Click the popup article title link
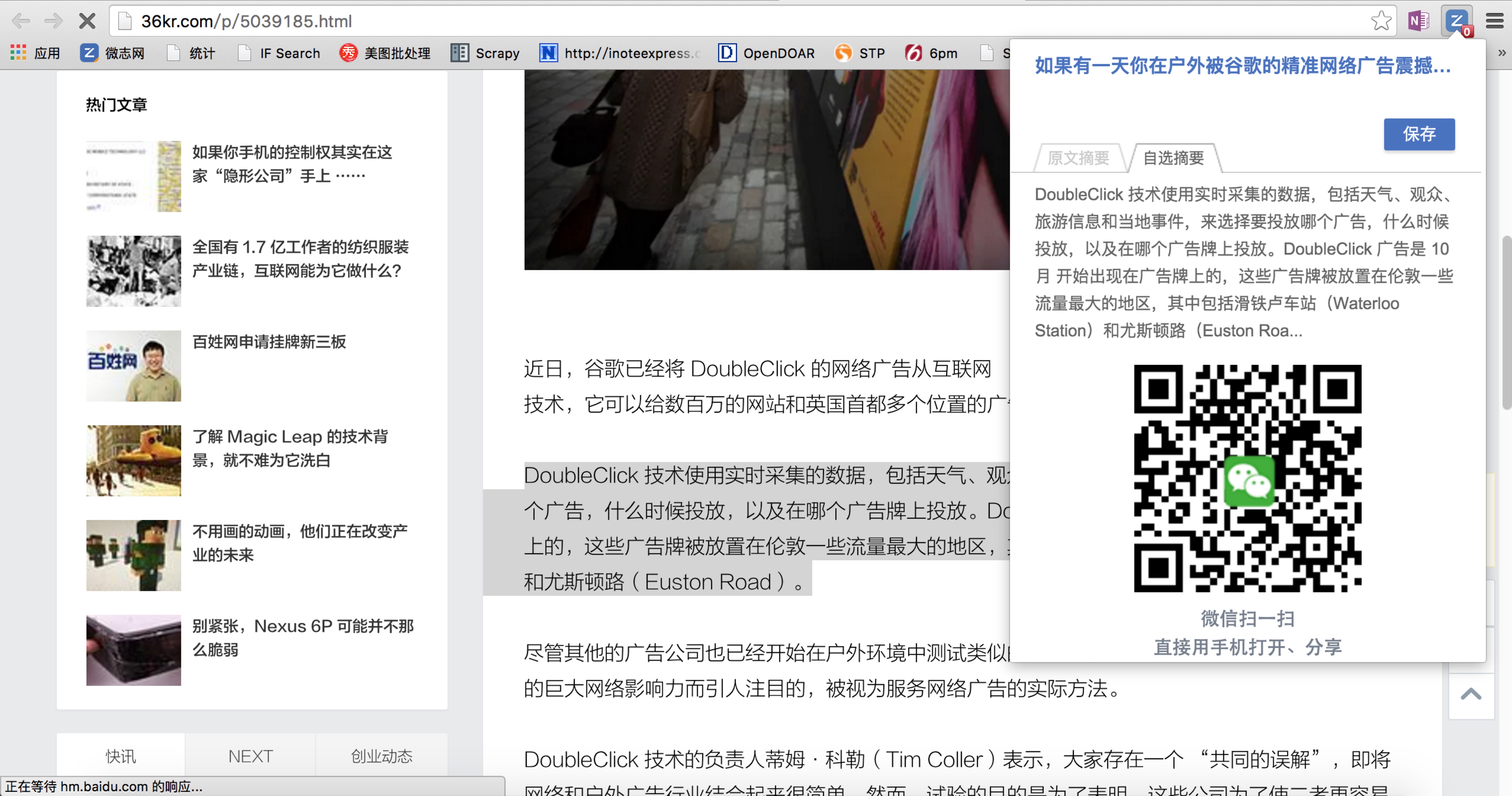The image size is (1512, 796). (x=1243, y=66)
